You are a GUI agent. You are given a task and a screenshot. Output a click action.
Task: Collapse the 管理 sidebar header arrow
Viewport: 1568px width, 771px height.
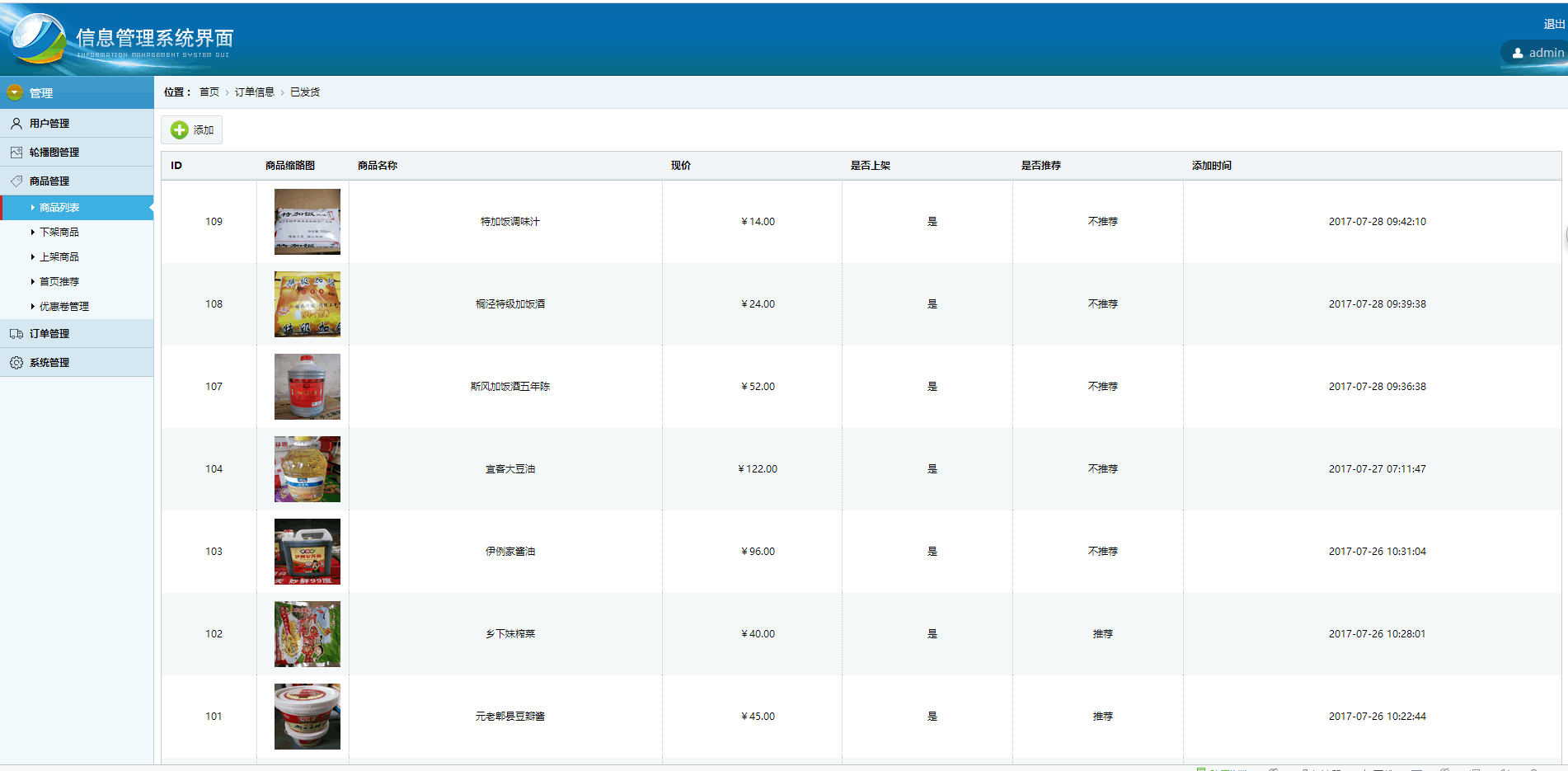pos(15,92)
